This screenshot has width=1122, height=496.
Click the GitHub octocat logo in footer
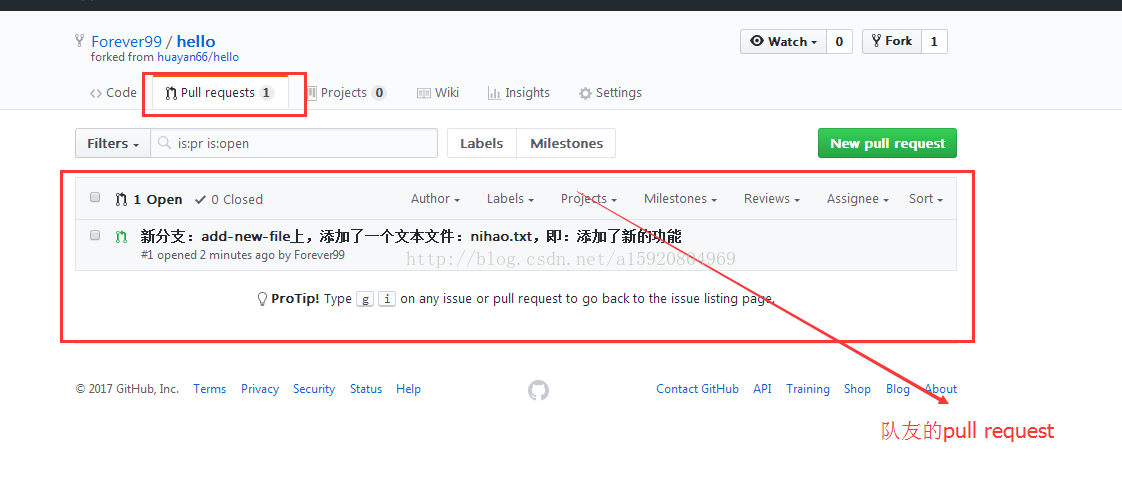[538, 390]
